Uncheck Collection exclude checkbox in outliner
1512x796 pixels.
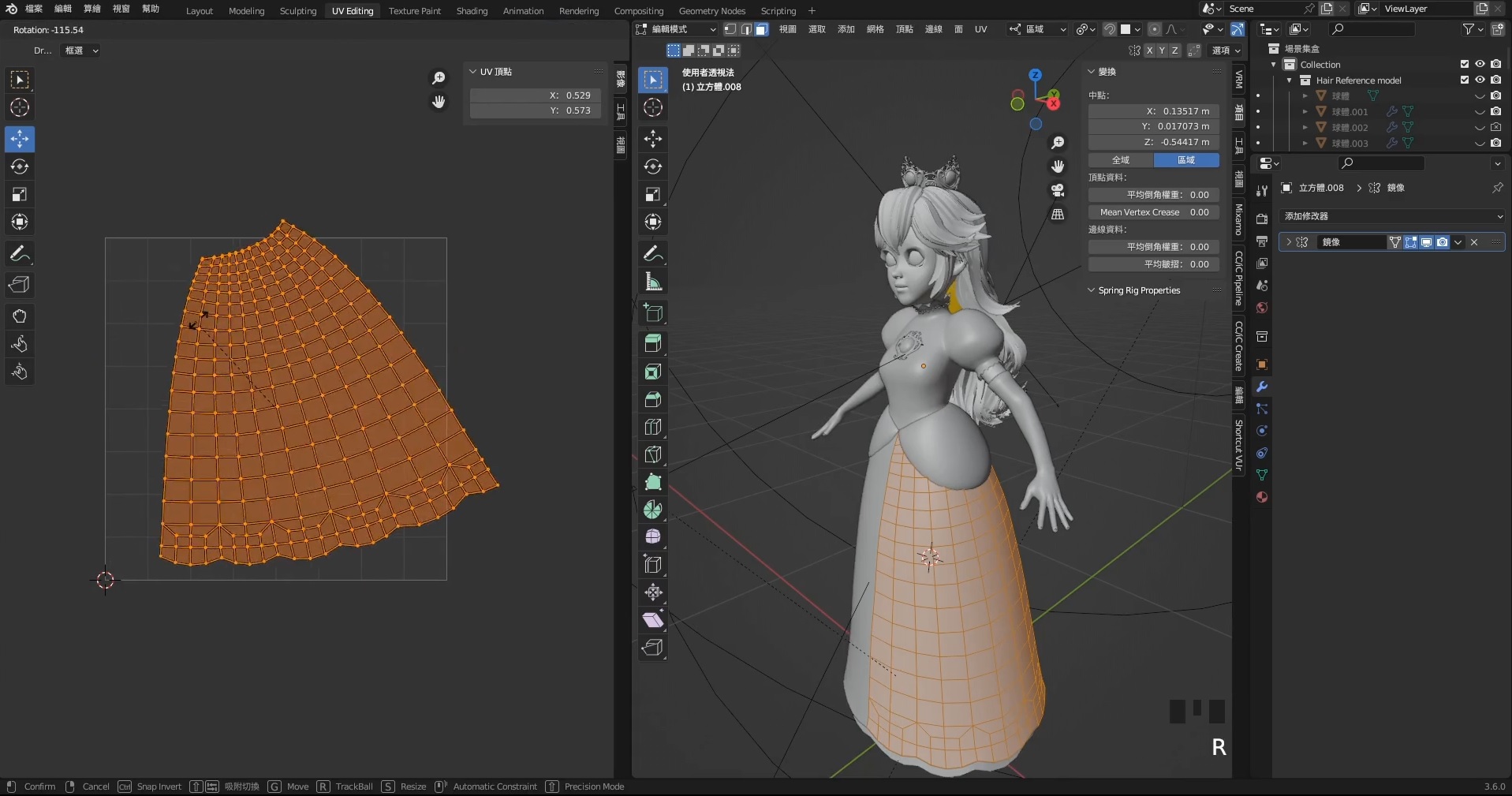pyautogui.click(x=1465, y=64)
